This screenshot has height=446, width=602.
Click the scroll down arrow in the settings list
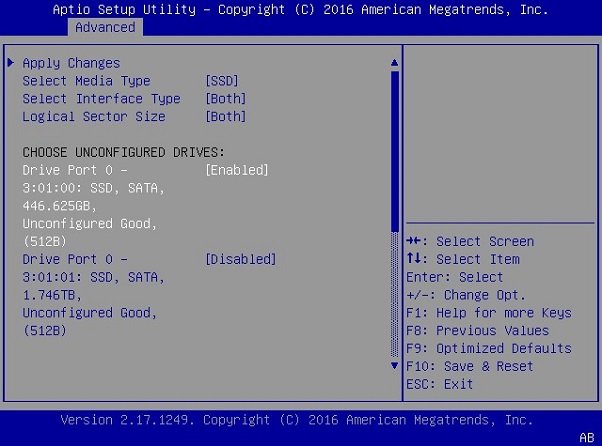tap(394, 366)
